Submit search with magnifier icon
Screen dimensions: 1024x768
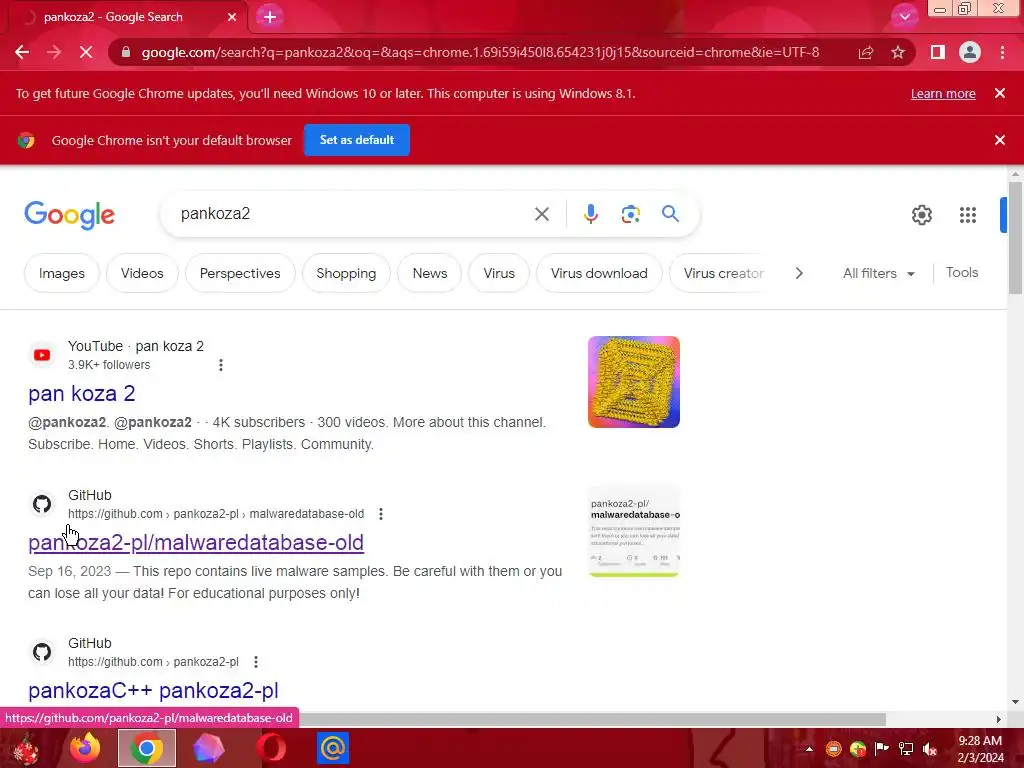pyautogui.click(x=670, y=214)
